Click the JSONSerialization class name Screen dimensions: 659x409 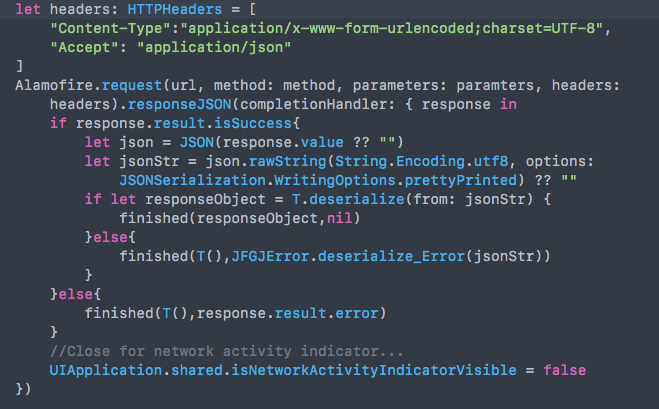point(192,180)
